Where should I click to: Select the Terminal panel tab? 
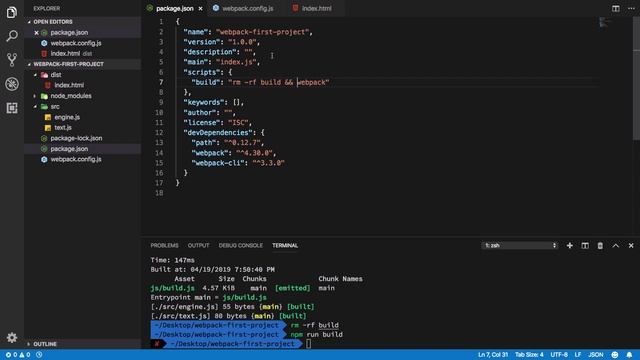click(x=285, y=245)
